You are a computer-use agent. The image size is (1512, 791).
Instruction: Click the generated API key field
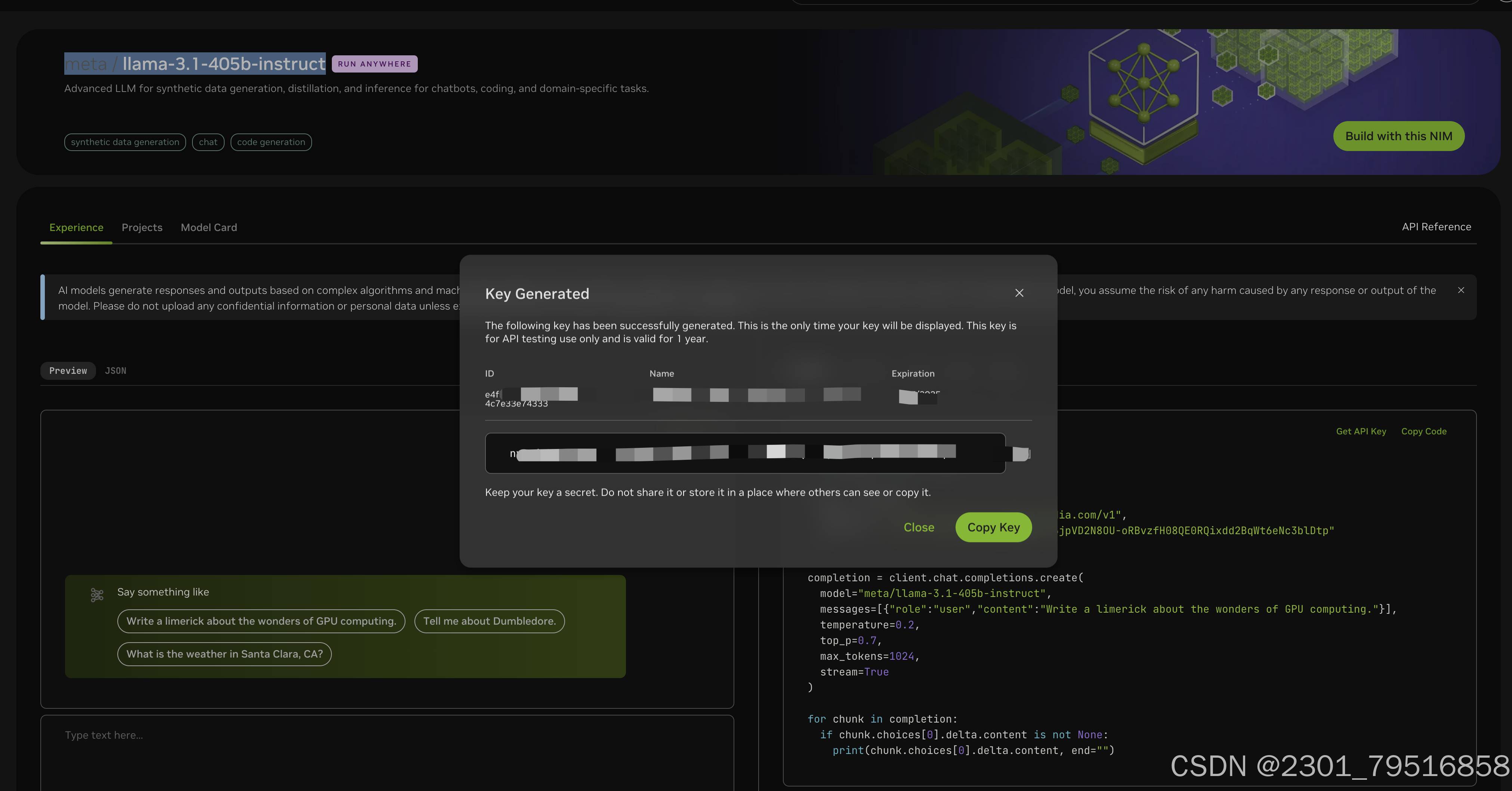point(745,453)
